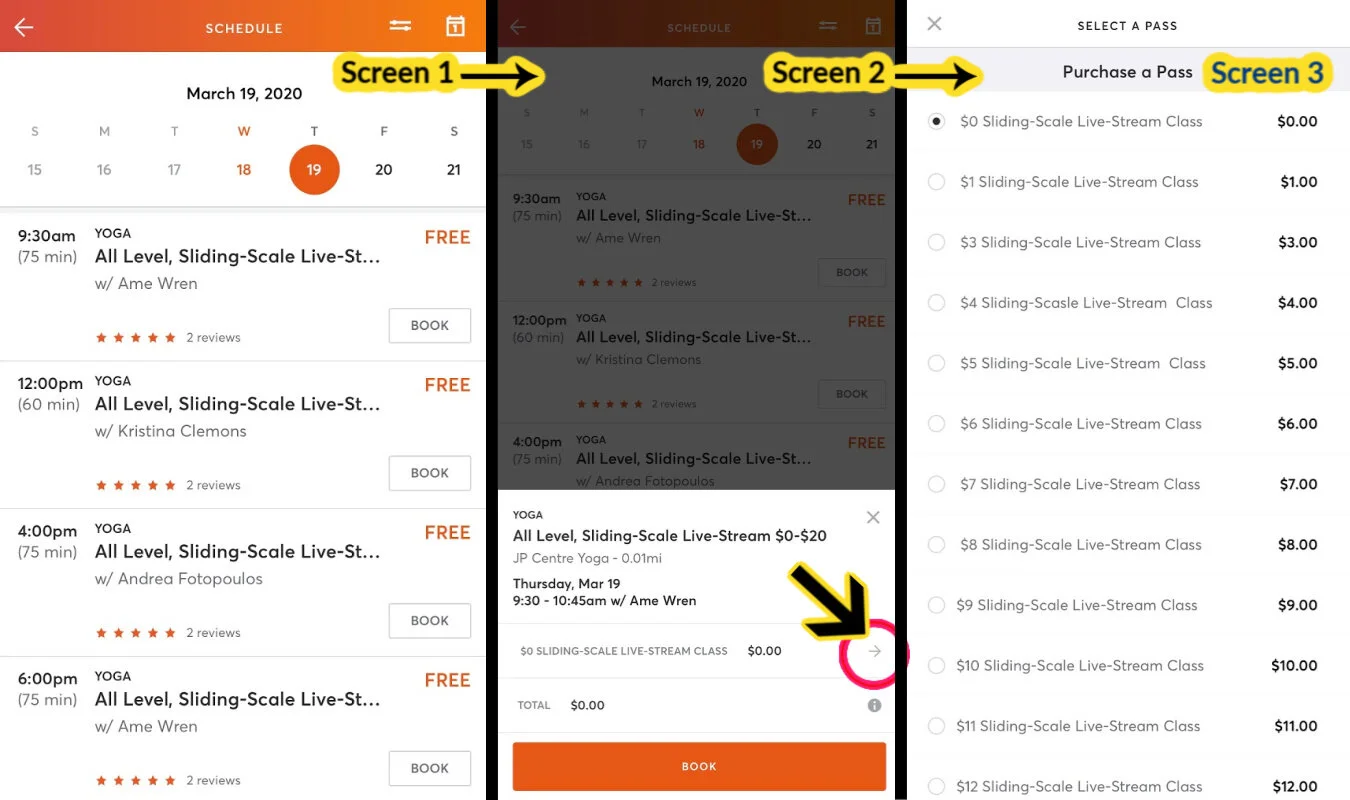Select Sunday 15 in Screen 1 calendar
The image size is (1350, 800).
pyautogui.click(x=35, y=170)
